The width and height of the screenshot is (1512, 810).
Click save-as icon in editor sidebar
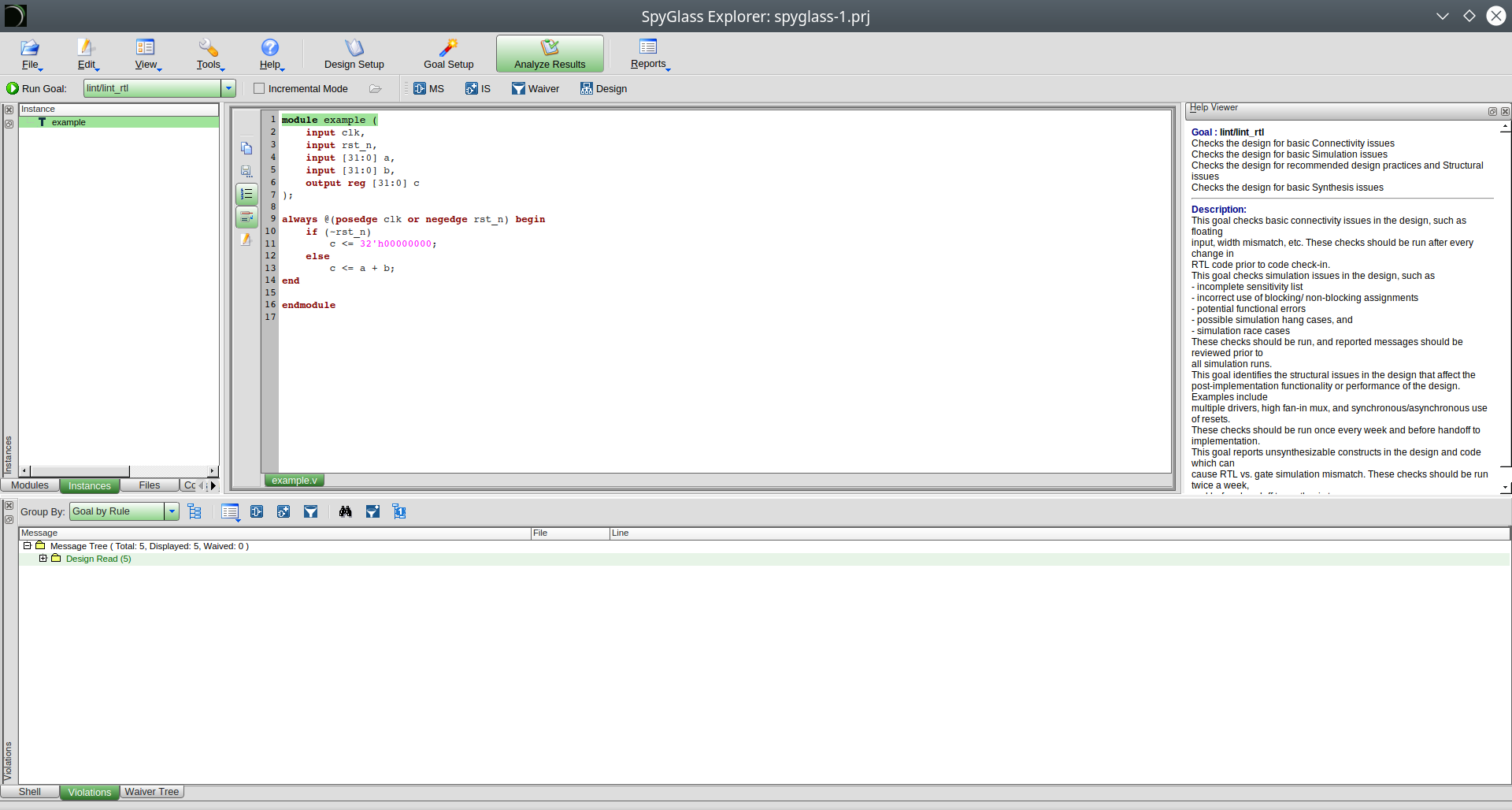[x=246, y=171]
